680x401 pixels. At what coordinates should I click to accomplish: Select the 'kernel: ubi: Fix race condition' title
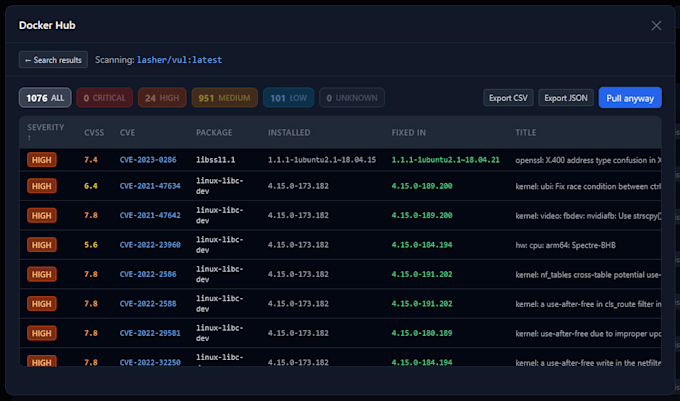point(588,186)
